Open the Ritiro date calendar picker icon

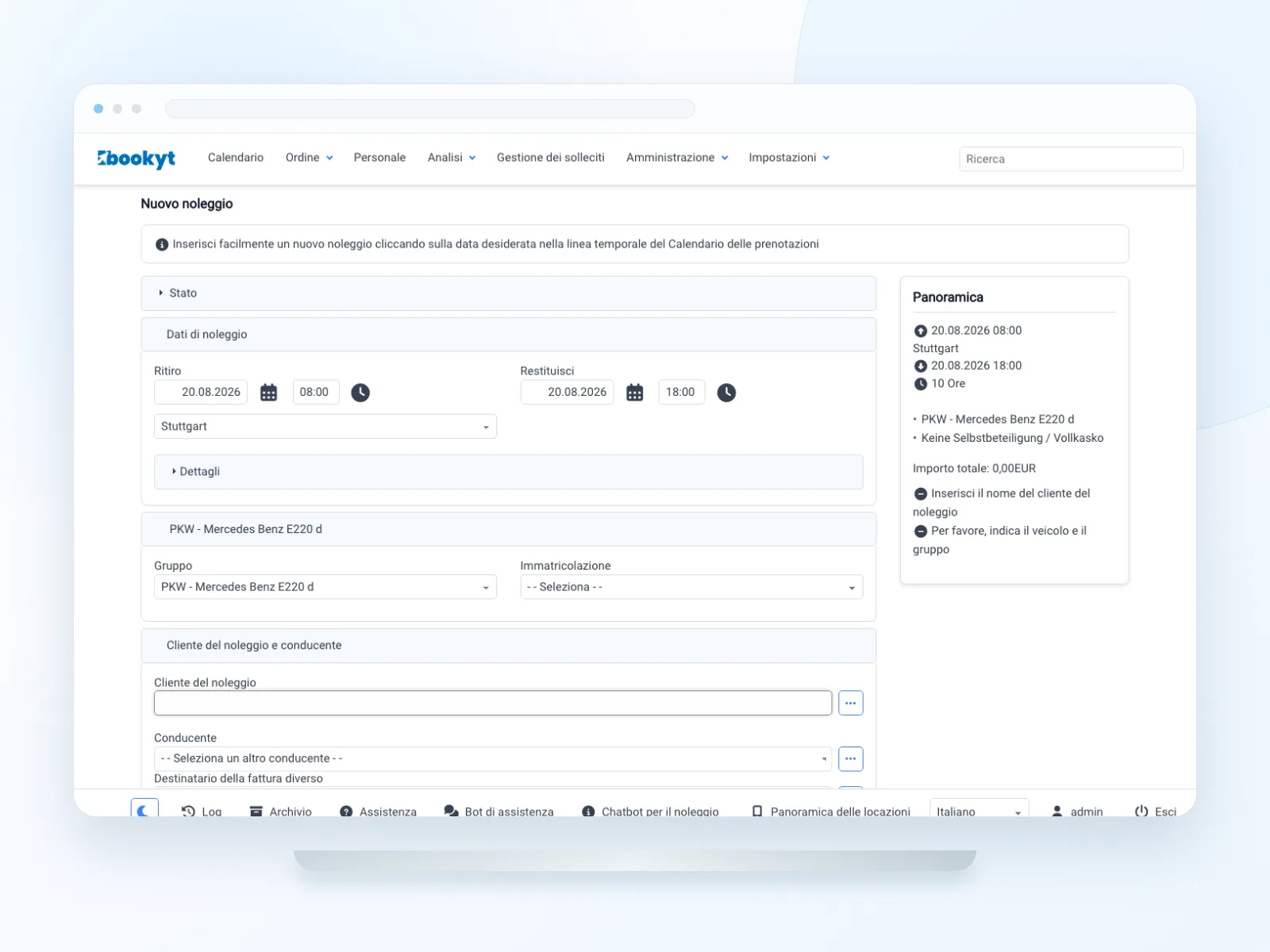[269, 393]
